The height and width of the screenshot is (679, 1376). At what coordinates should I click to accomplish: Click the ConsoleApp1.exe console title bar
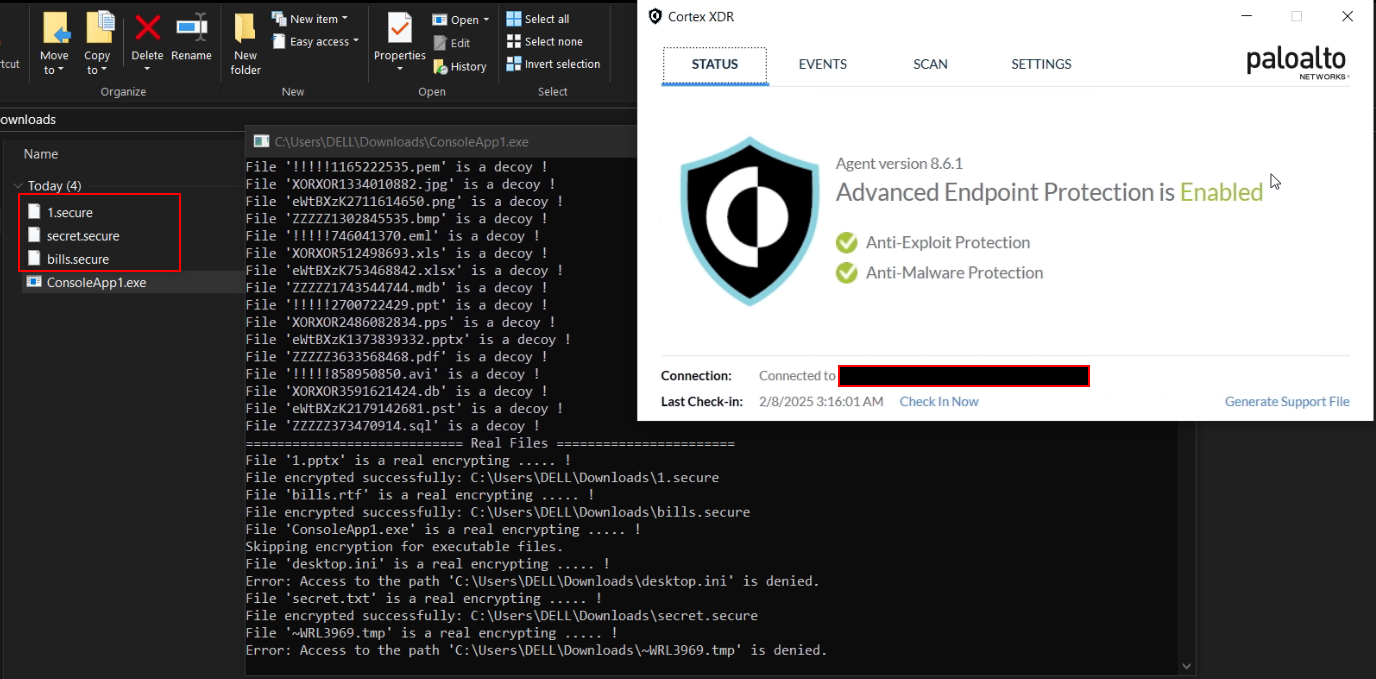[441, 142]
